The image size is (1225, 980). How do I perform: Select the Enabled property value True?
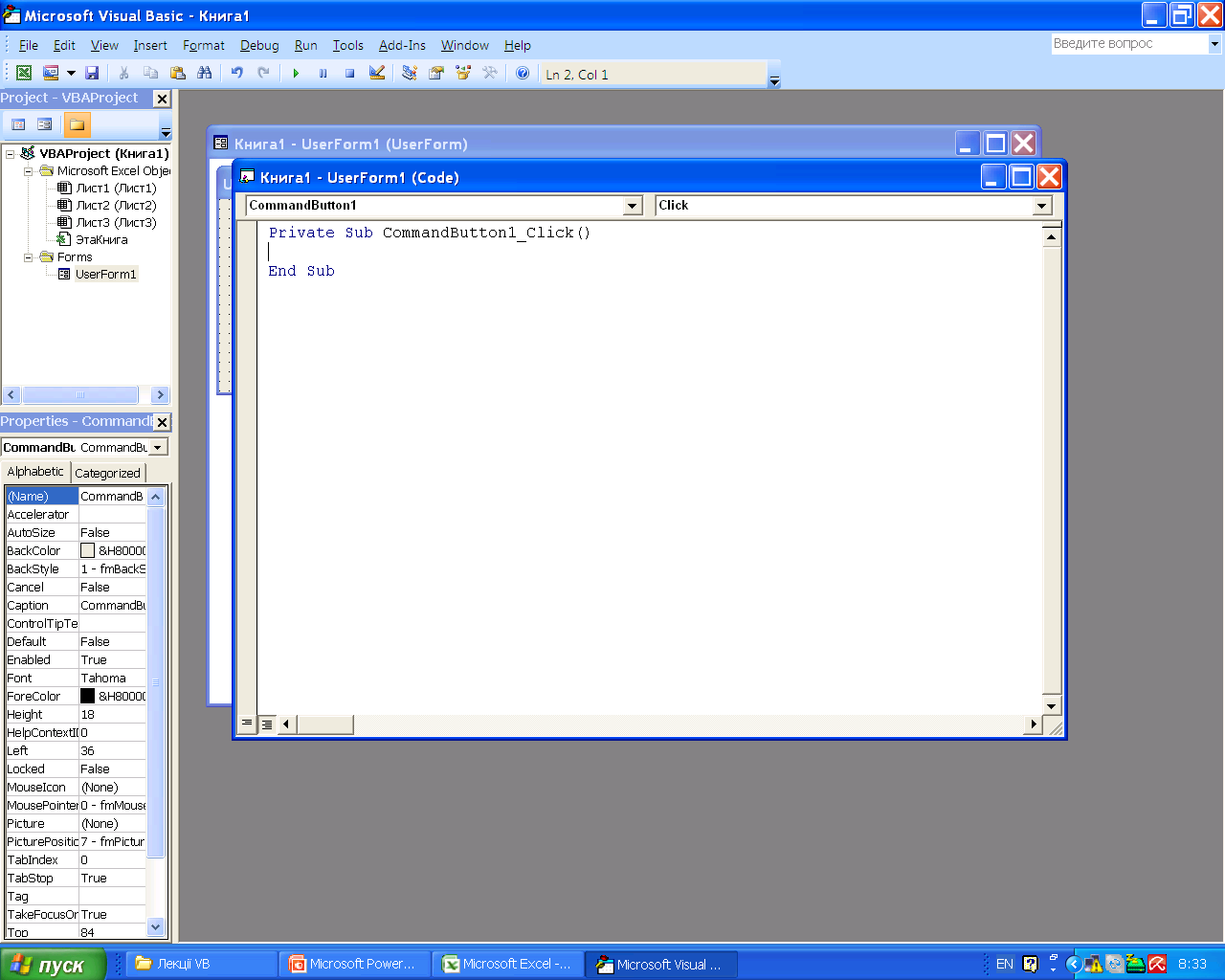(x=112, y=659)
